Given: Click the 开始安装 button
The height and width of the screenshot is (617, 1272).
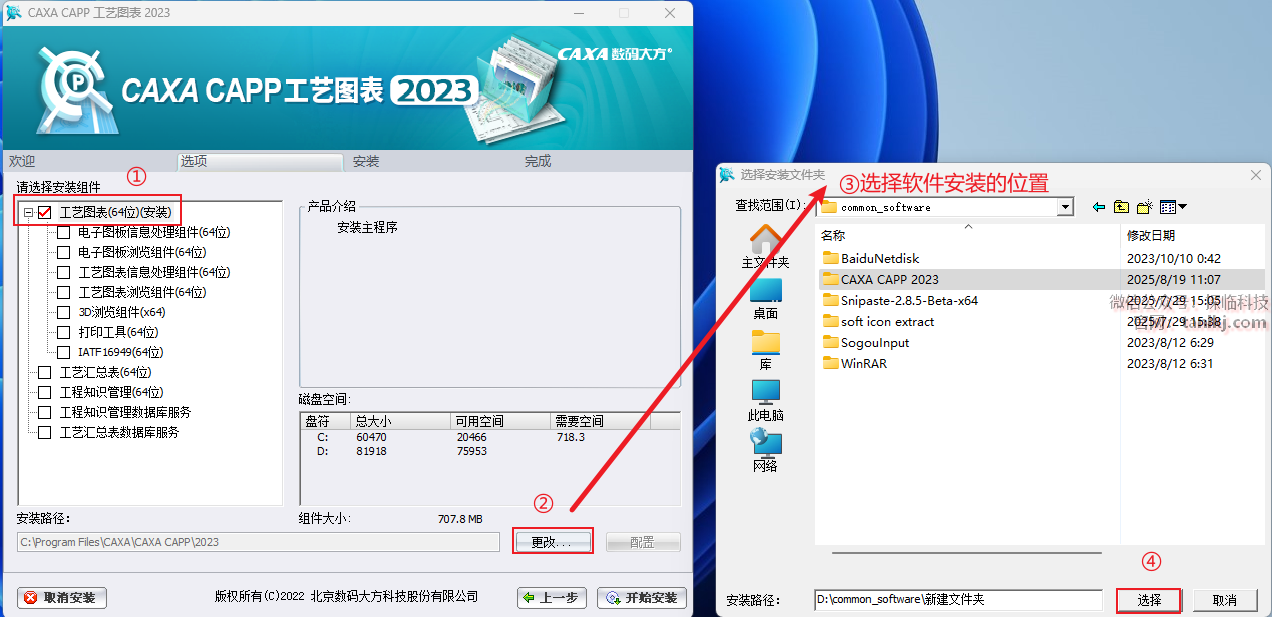Looking at the screenshot, I should point(642,598).
